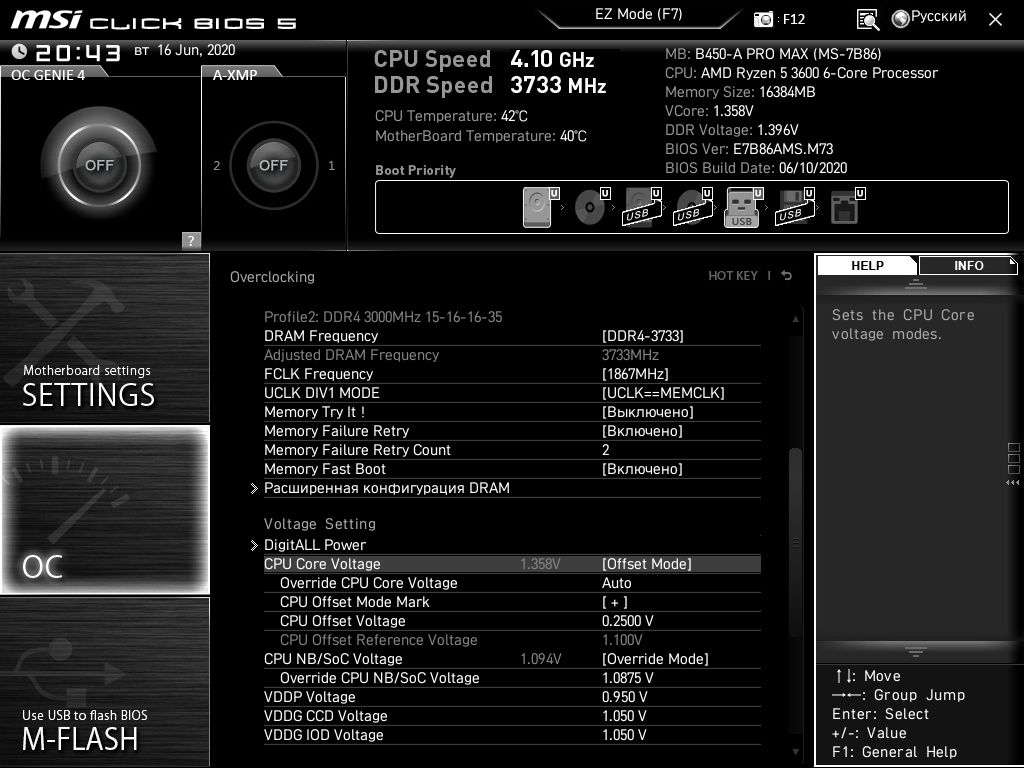Viewport: 1024px width, 768px height.
Task: Take a screenshot with the F12 camera icon
Action: (x=763, y=19)
